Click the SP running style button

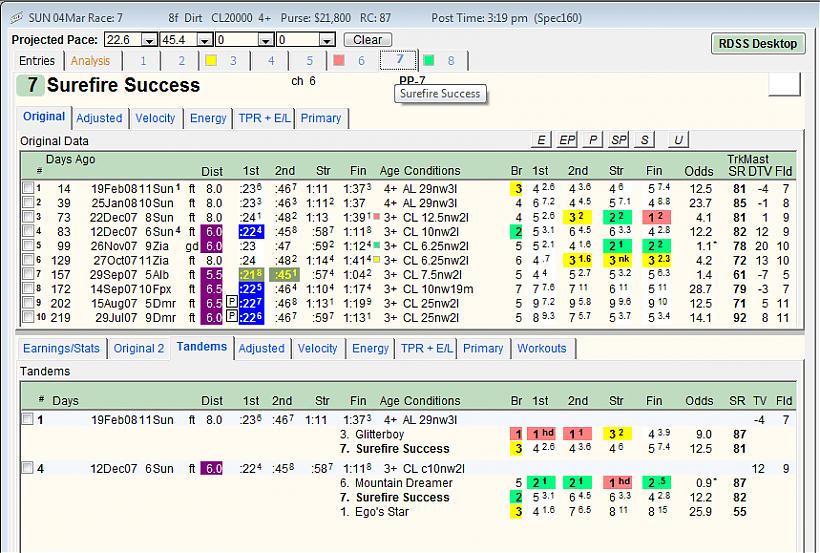coord(619,140)
